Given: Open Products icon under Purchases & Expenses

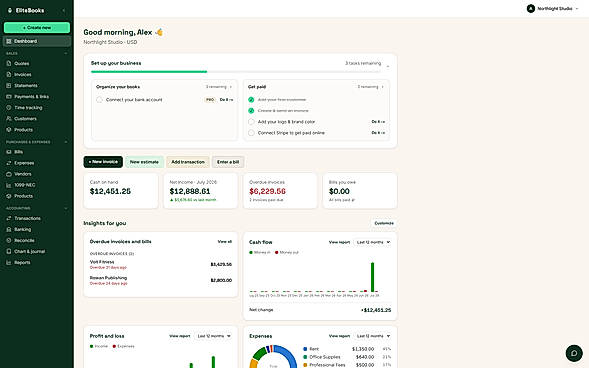Looking at the screenshot, I should 9,196.
